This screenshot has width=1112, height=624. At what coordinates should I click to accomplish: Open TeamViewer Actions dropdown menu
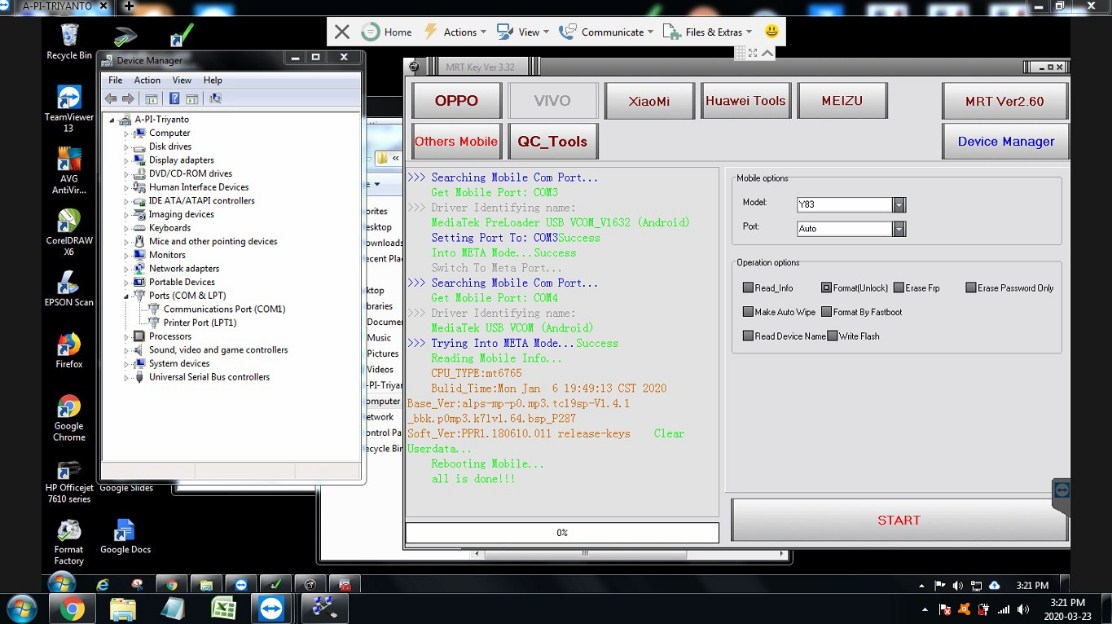coord(455,32)
